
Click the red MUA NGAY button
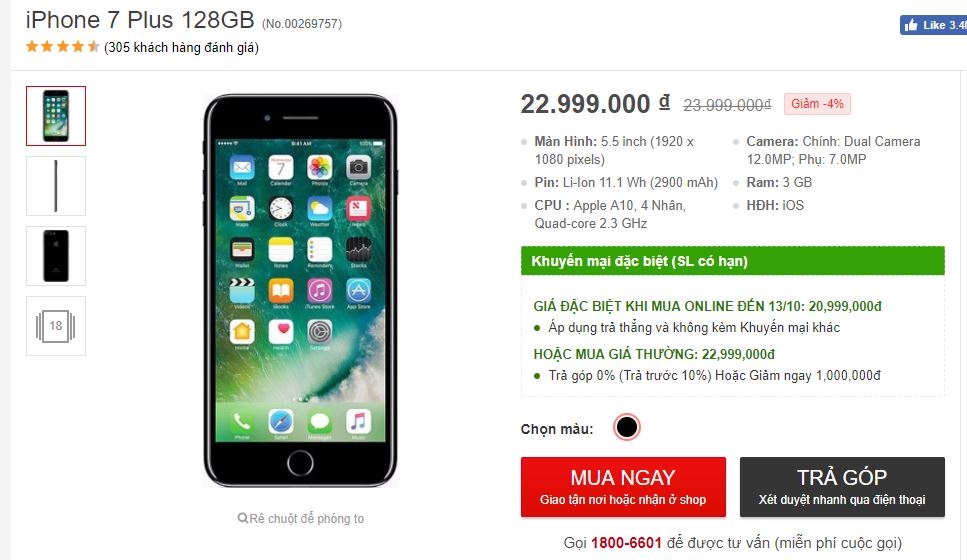623,487
